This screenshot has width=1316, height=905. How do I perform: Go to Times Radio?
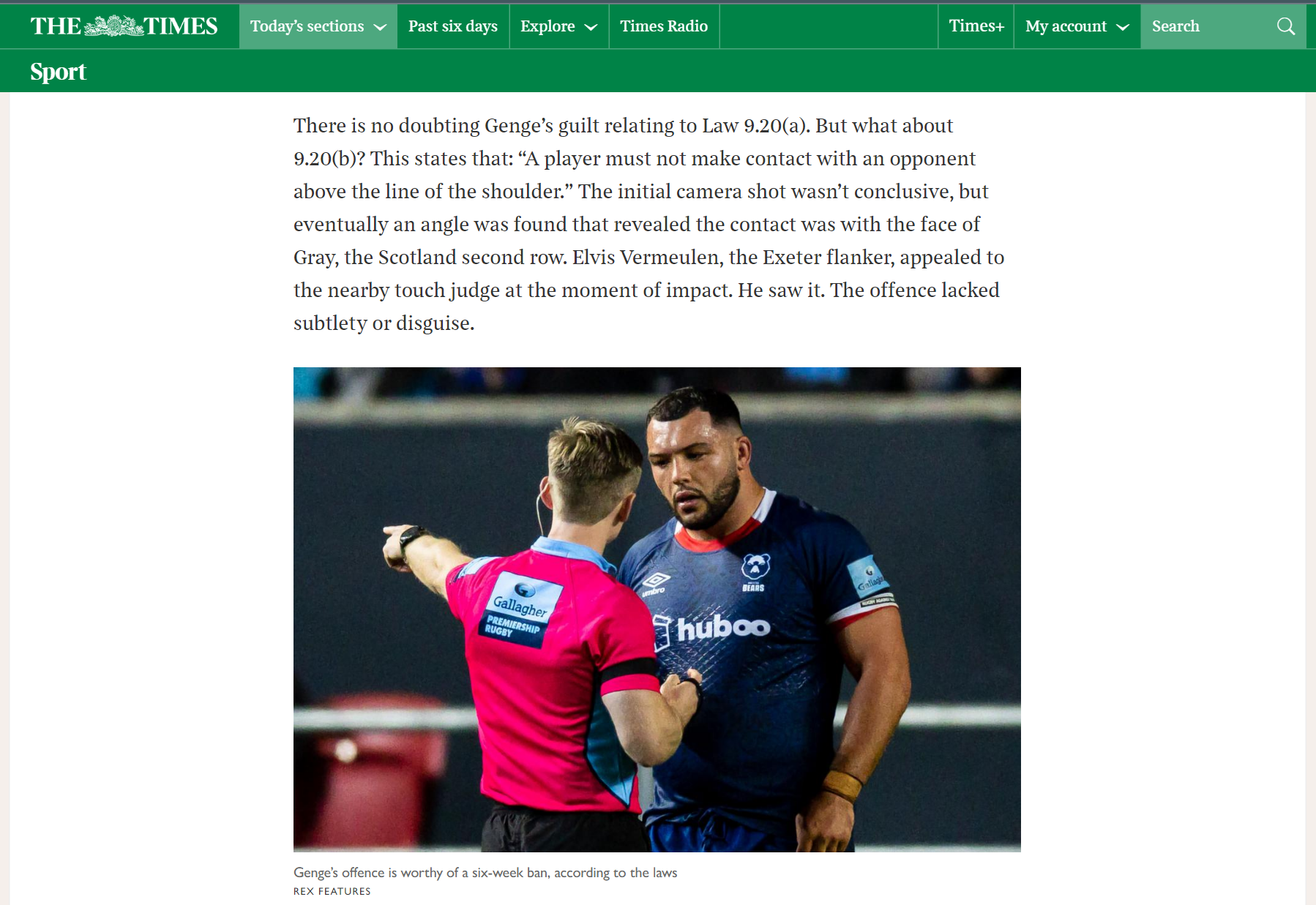(x=664, y=26)
